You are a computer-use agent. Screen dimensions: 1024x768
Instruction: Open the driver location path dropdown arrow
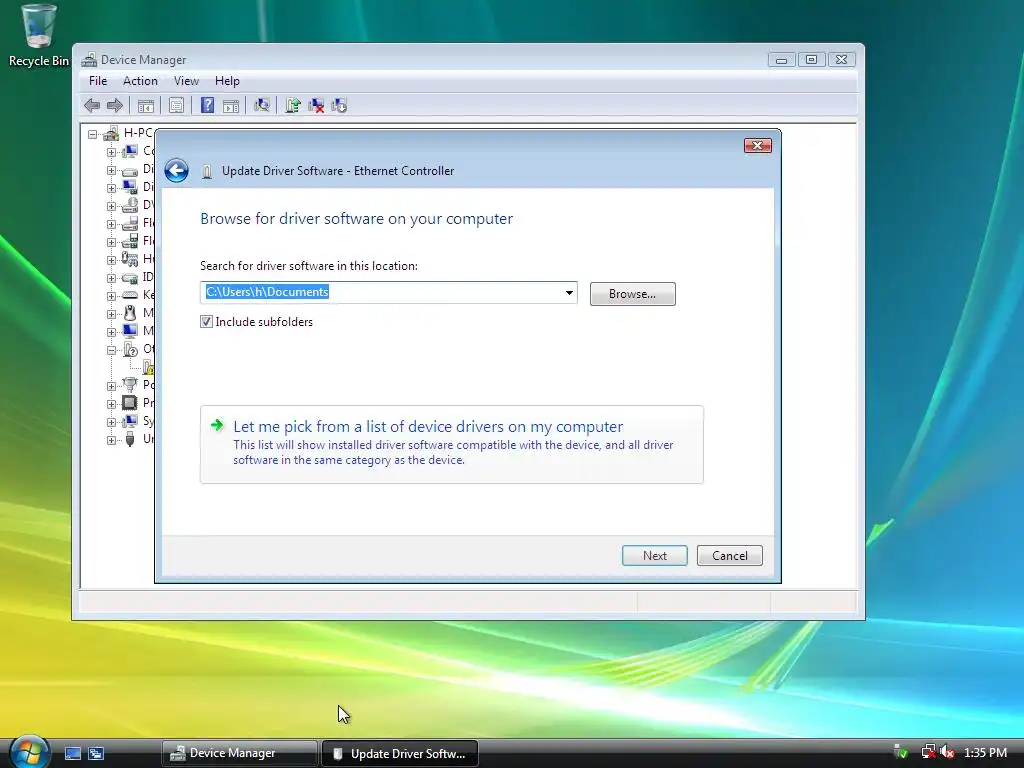tap(569, 293)
